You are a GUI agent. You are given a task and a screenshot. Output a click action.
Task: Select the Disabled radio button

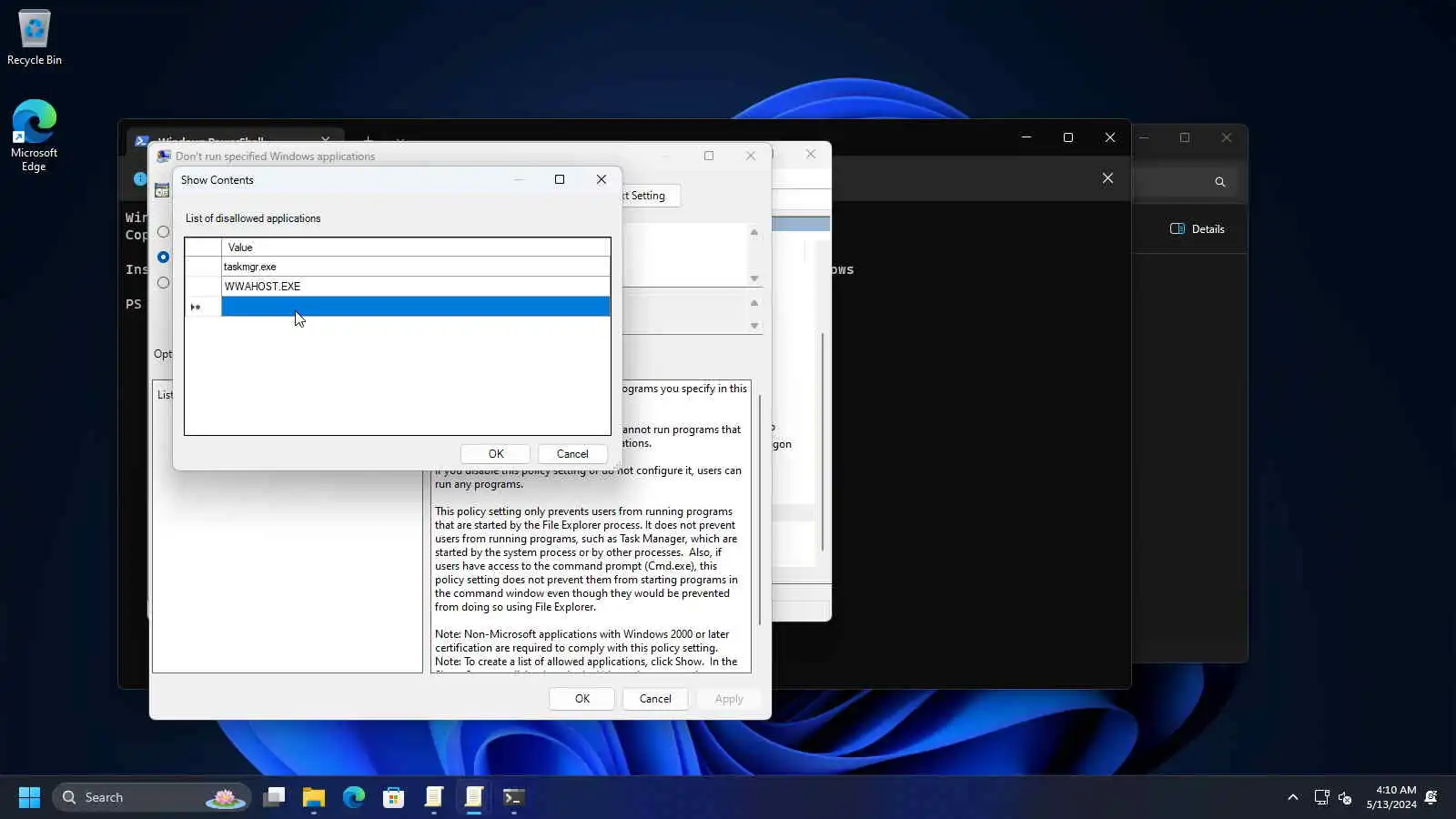point(164,283)
